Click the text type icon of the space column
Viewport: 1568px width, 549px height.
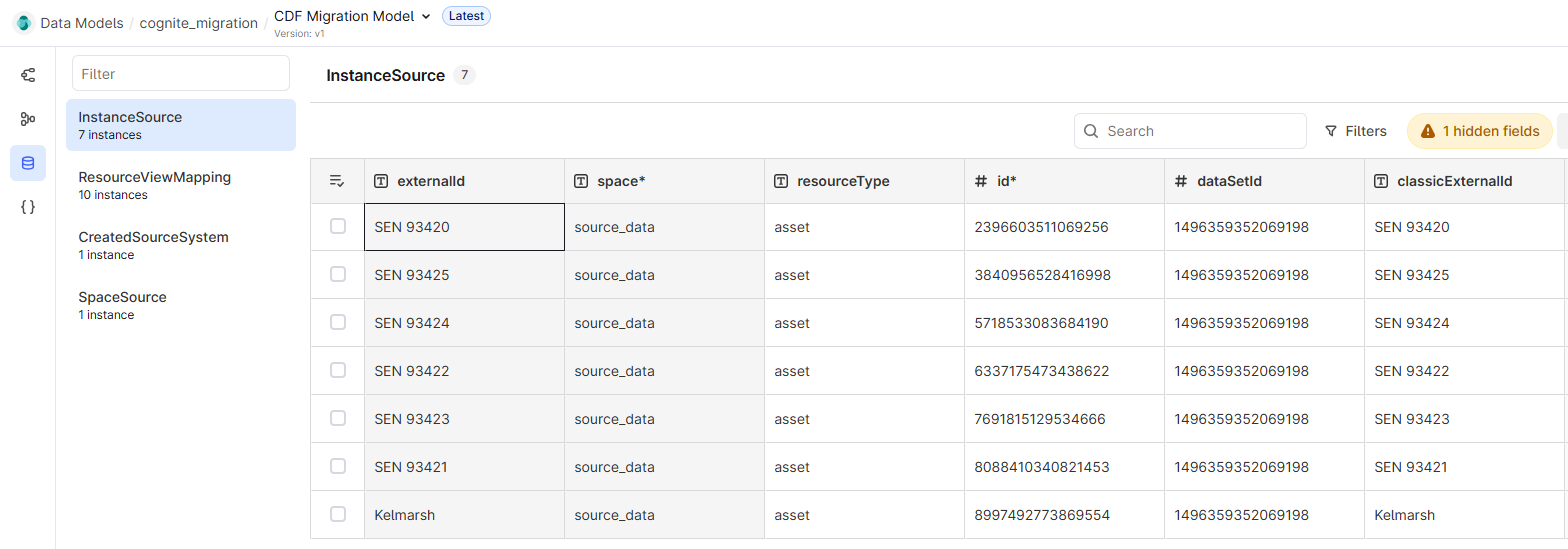coord(581,181)
